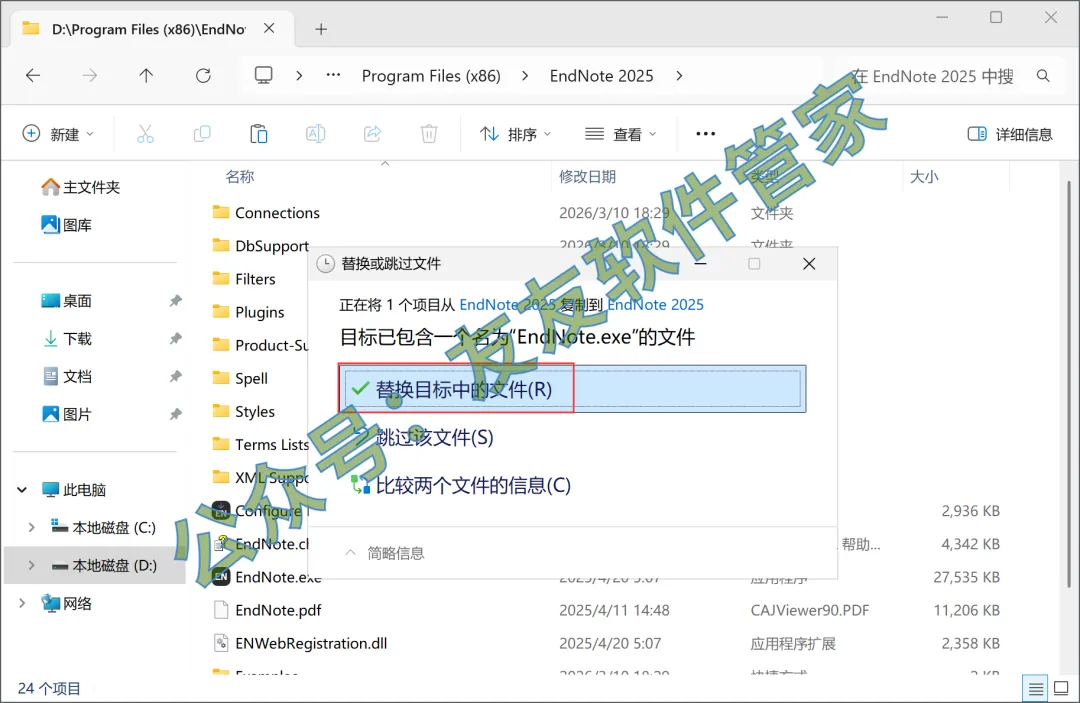Click the Share icon in toolbar

[x=373, y=134]
